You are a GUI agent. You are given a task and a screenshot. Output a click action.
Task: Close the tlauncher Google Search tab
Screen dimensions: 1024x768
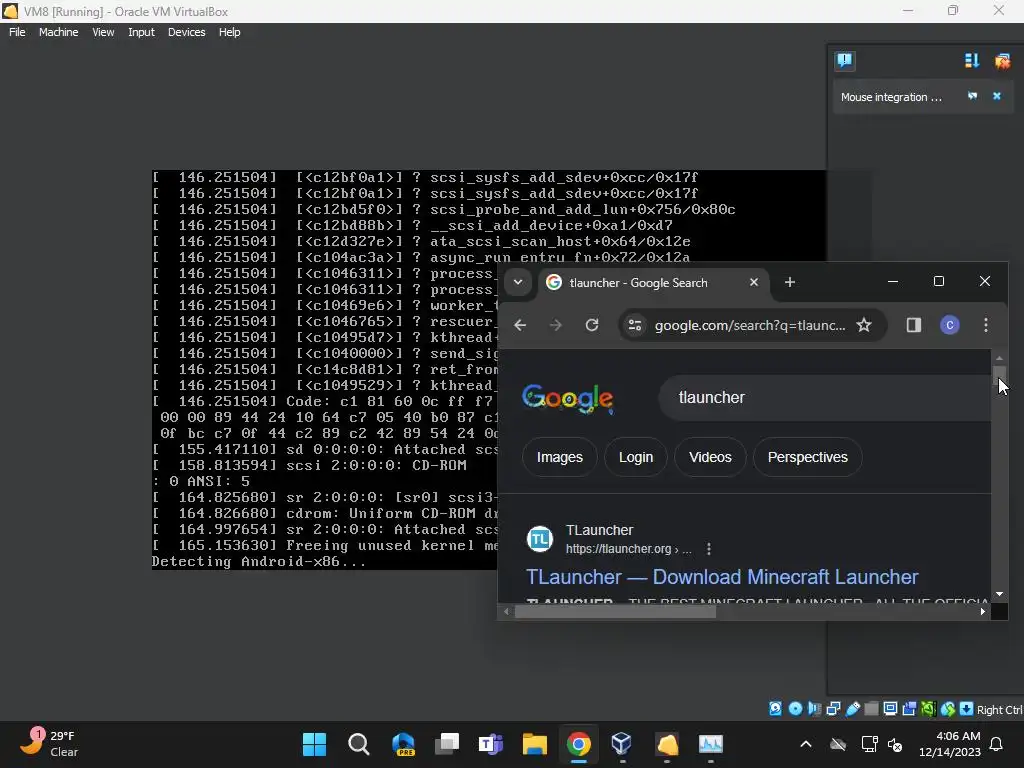tap(754, 282)
